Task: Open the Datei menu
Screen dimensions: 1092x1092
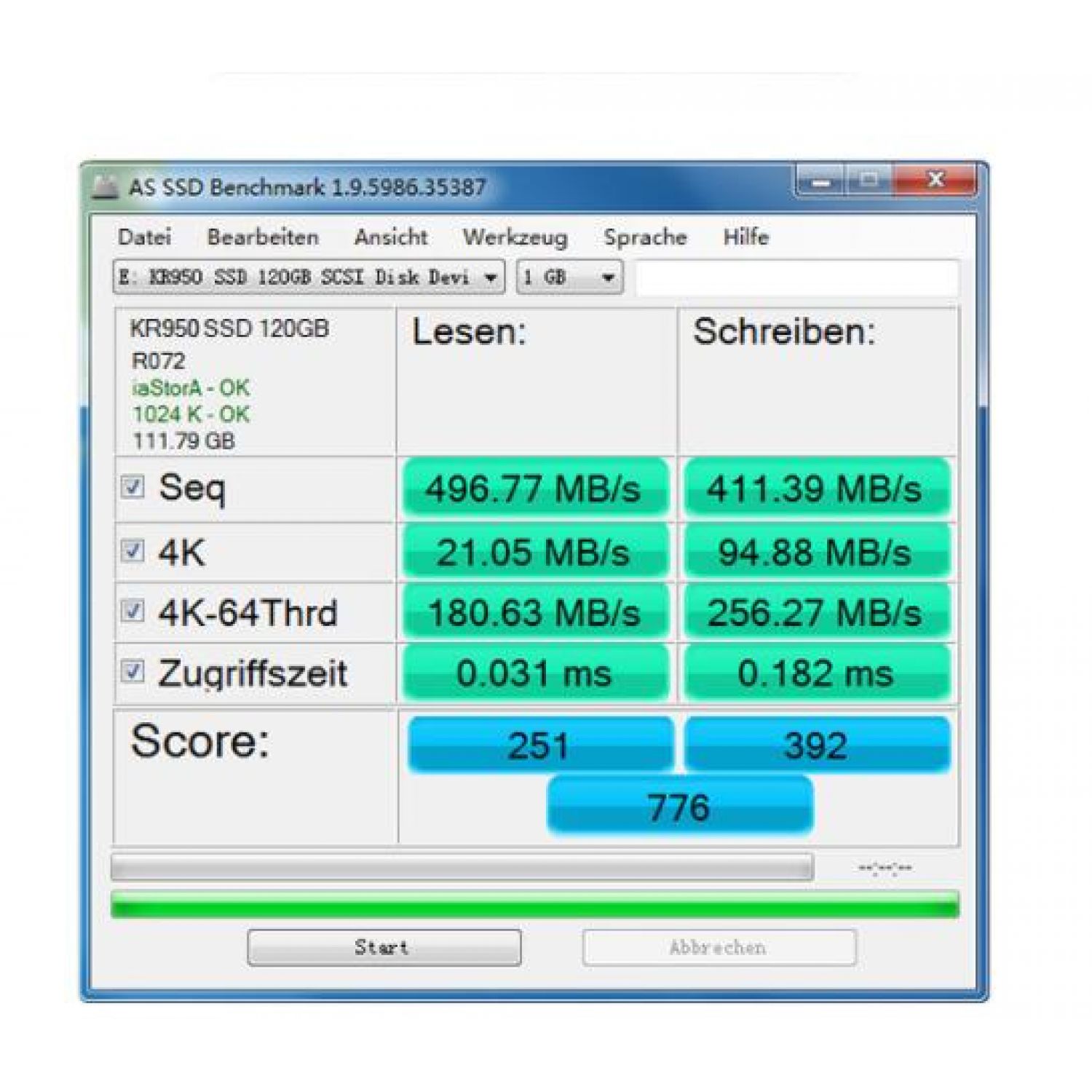Action: [x=144, y=237]
